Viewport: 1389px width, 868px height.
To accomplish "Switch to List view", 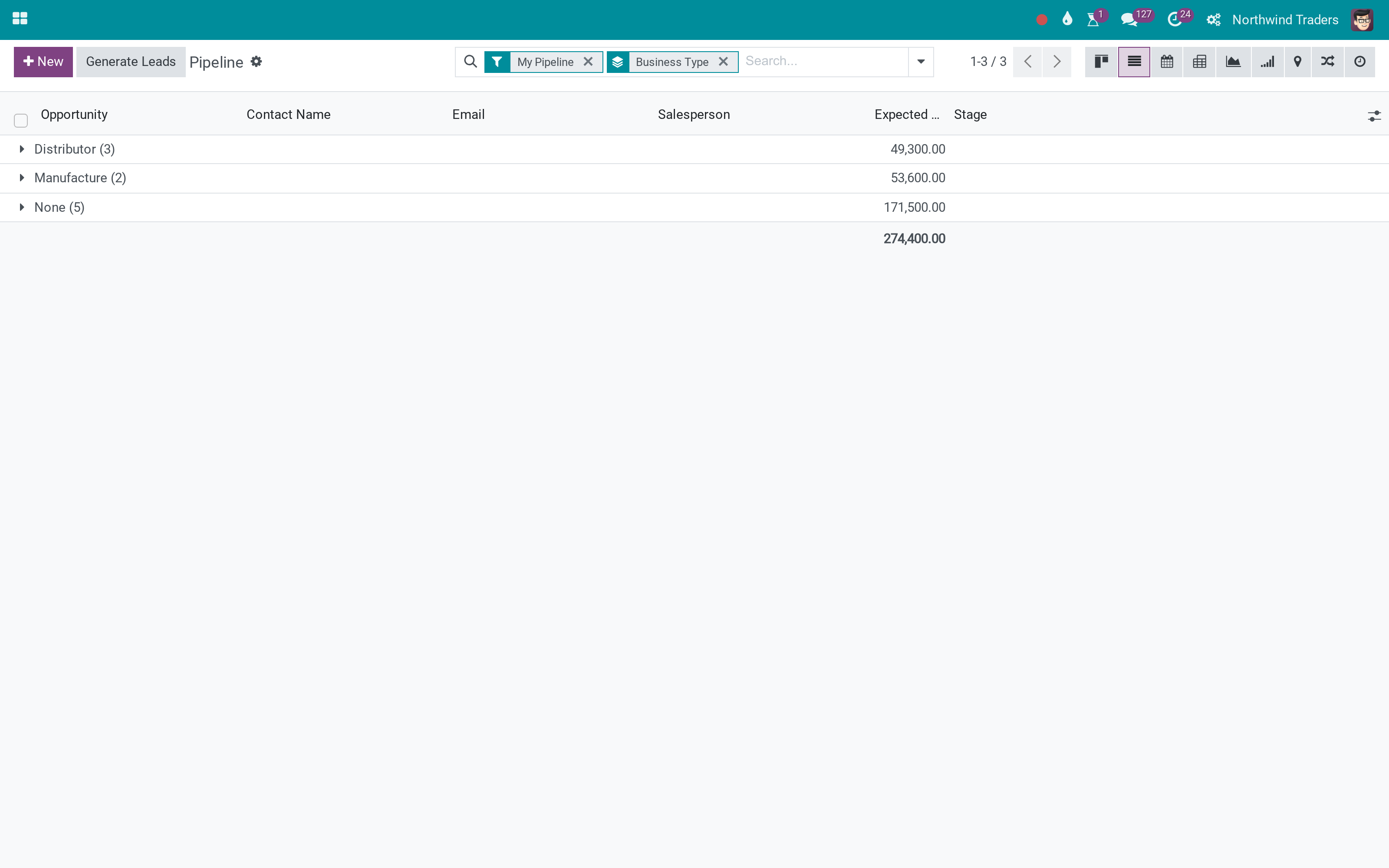I will (1134, 62).
